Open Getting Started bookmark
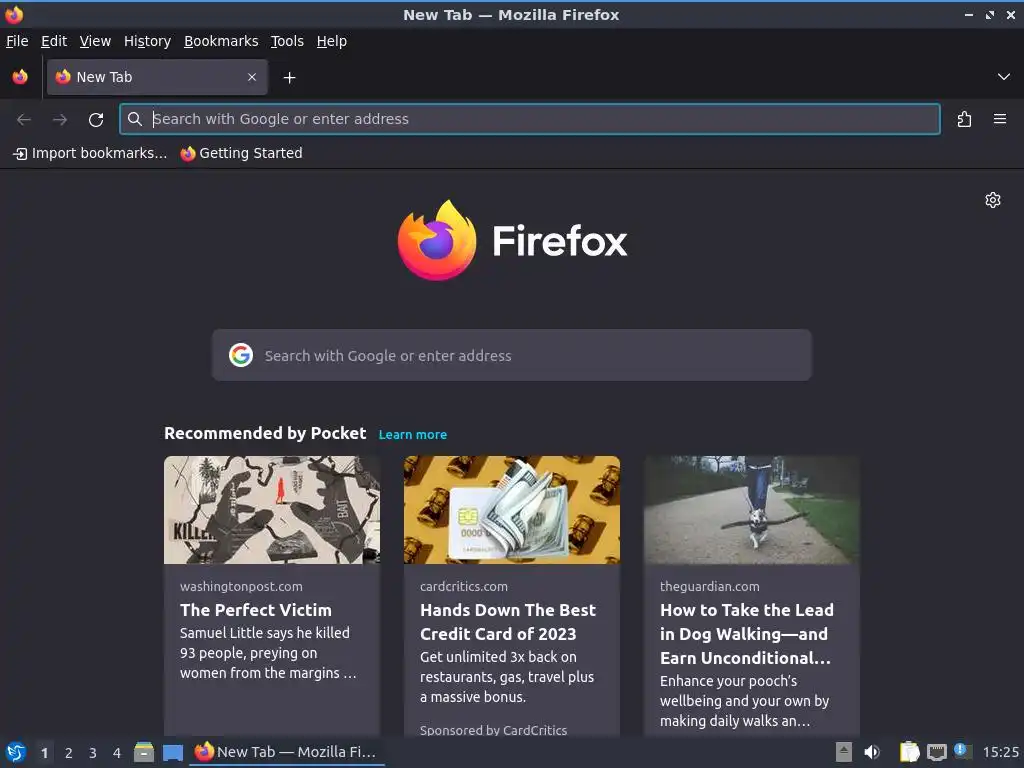This screenshot has height=768, width=1024. 242,153
